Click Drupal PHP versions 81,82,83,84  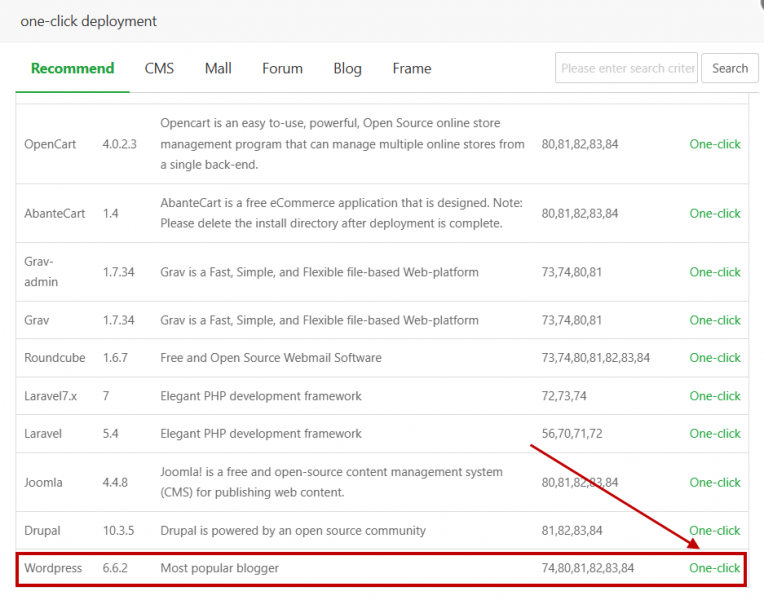(572, 530)
